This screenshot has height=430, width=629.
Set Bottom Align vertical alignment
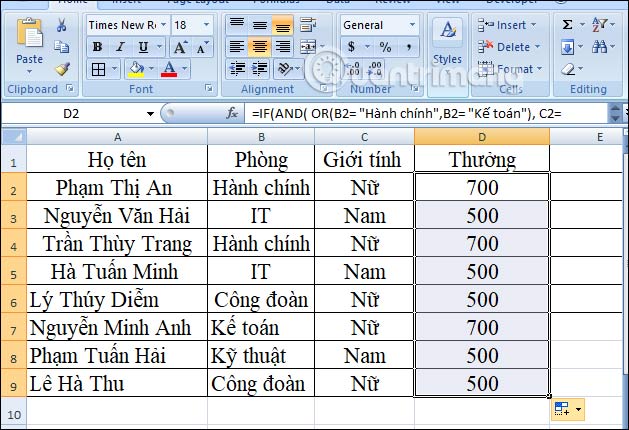click(282, 25)
